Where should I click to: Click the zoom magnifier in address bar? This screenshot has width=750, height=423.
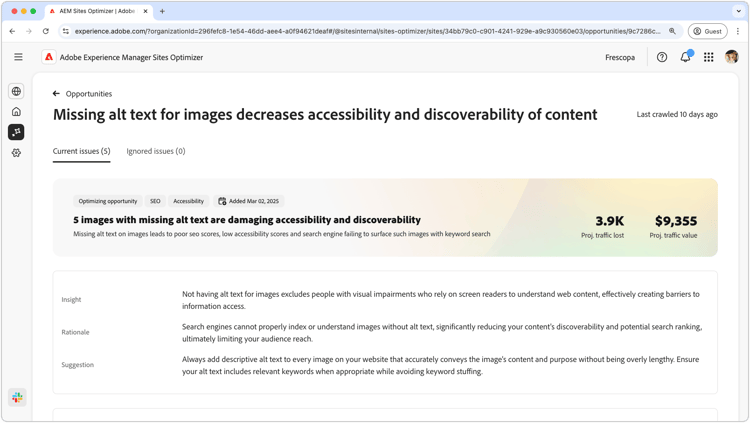pos(672,31)
